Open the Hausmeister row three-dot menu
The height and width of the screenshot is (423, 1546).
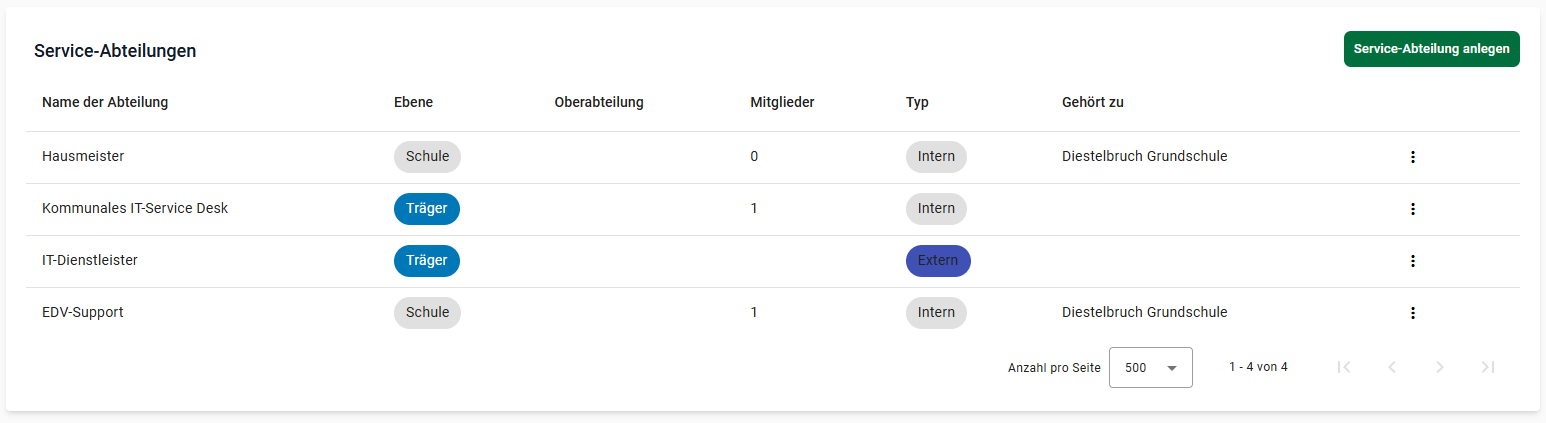(x=1412, y=157)
